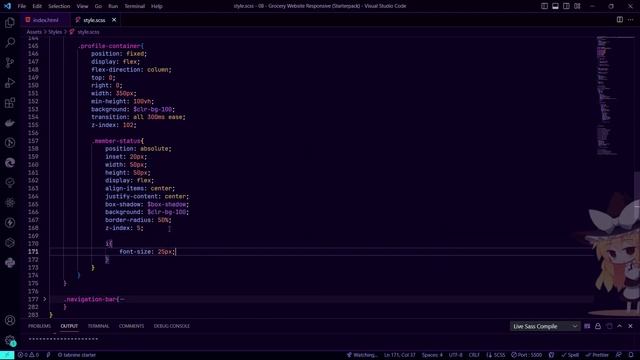
Task: Open Run and Debug view
Action: coord(10,82)
